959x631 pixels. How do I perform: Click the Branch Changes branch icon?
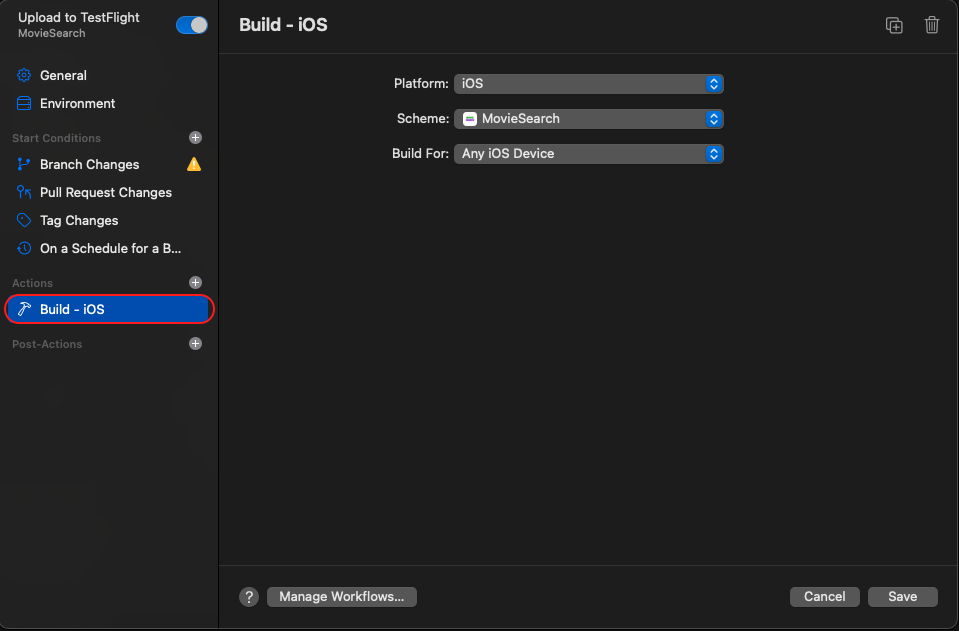(x=24, y=164)
